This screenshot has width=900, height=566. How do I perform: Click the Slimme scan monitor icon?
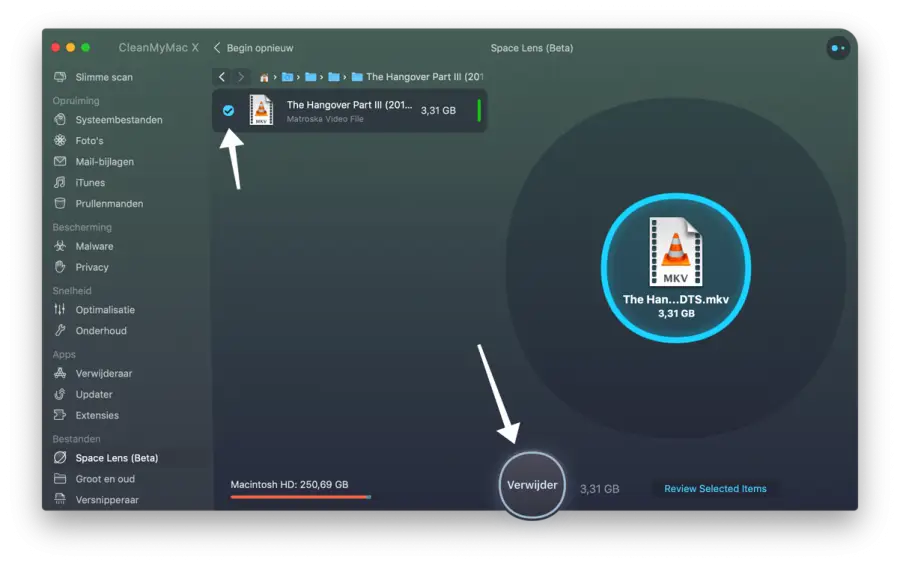pyautogui.click(x=60, y=77)
